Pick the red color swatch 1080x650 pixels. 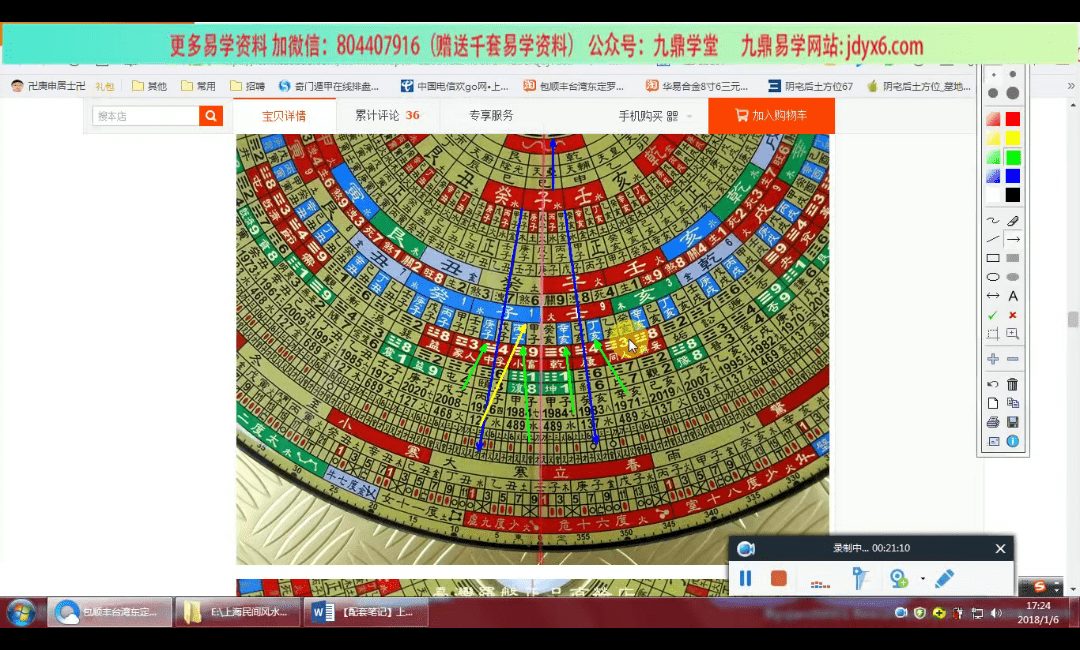[1013, 119]
